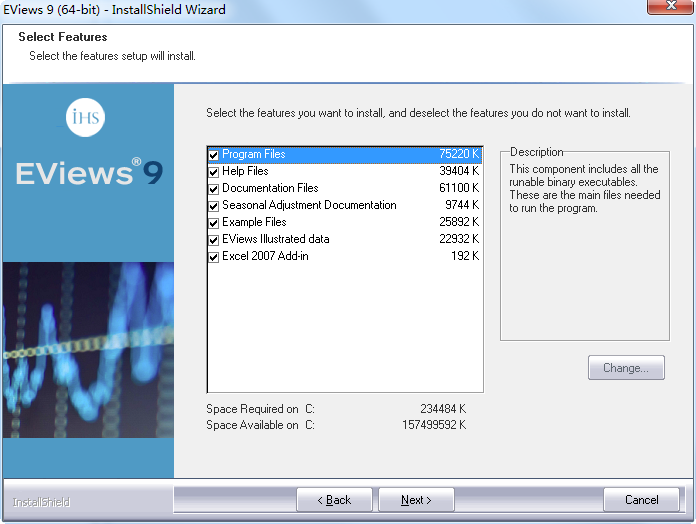
Task: Toggle the Help Files checkbox
Action: pyautogui.click(x=214, y=172)
